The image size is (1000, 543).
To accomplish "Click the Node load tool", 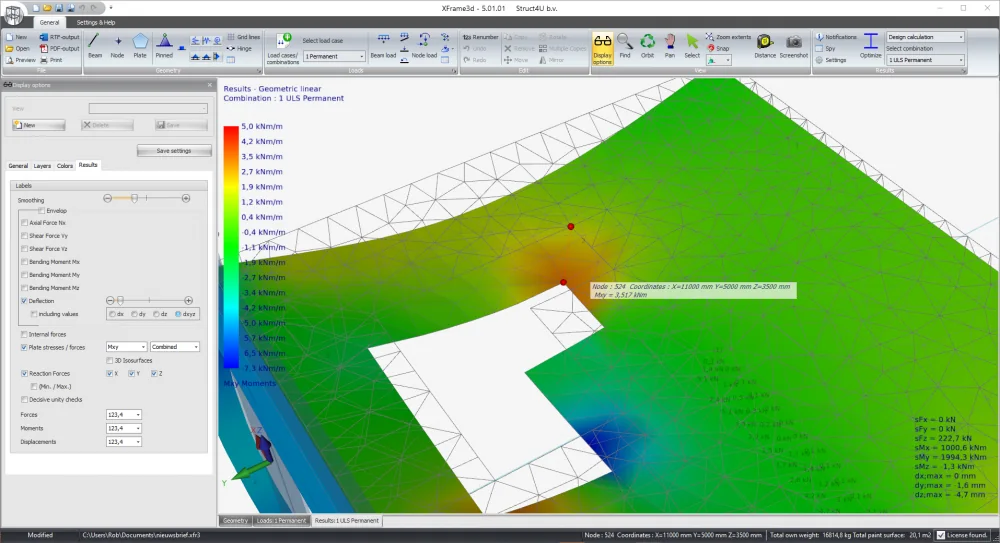I will pyautogui.click(x=424, y=46).
